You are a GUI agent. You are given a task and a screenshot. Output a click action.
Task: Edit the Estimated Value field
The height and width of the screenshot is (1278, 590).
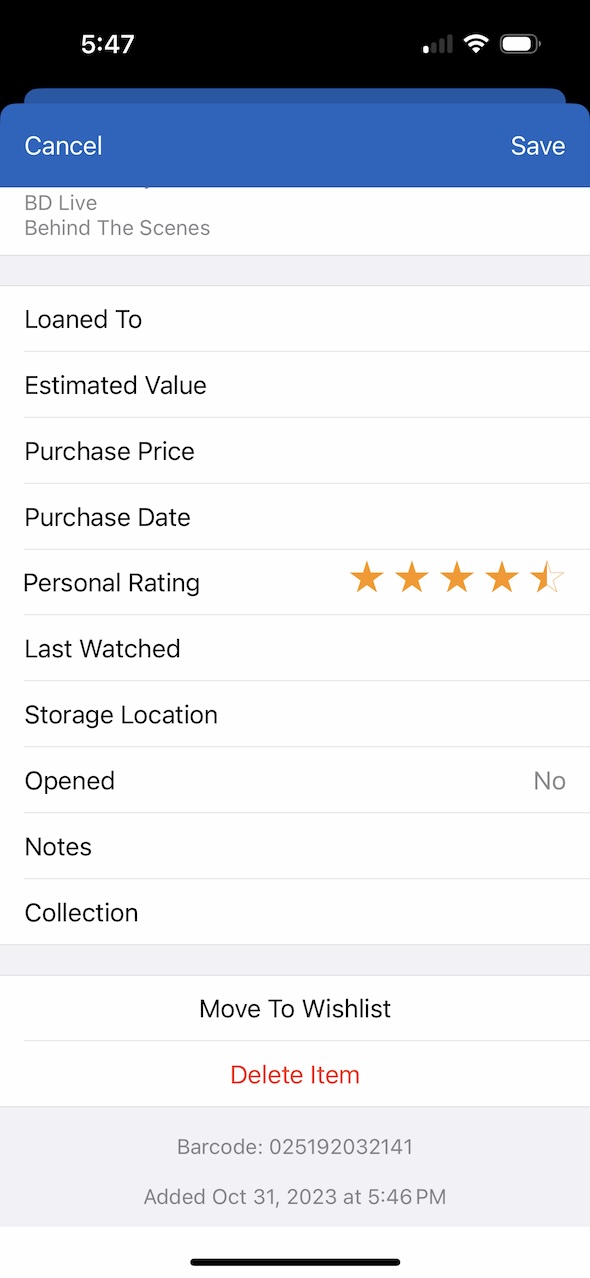pyautogui.click(x=295, y=385)
